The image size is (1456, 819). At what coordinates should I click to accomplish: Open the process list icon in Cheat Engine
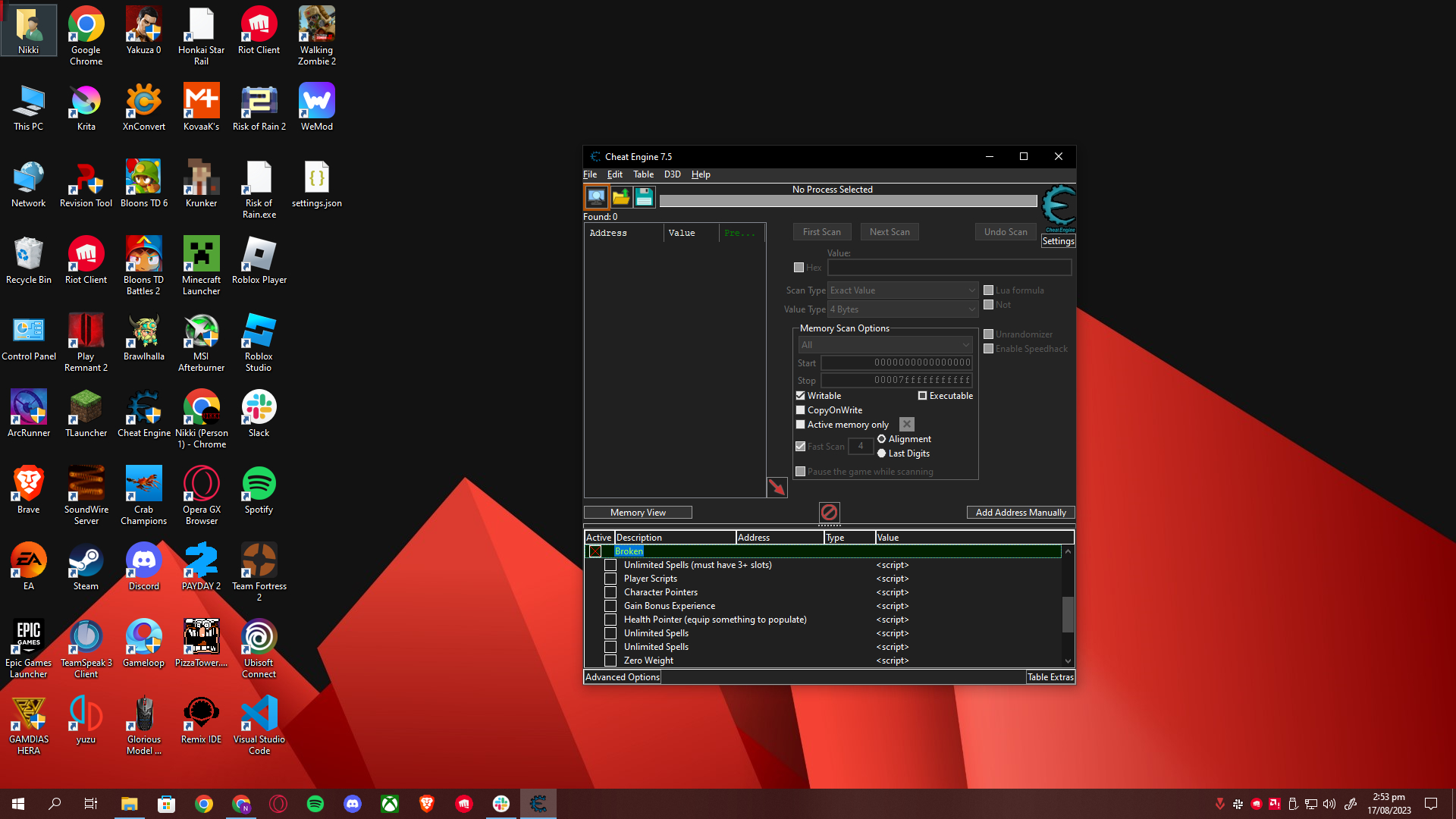597,197
